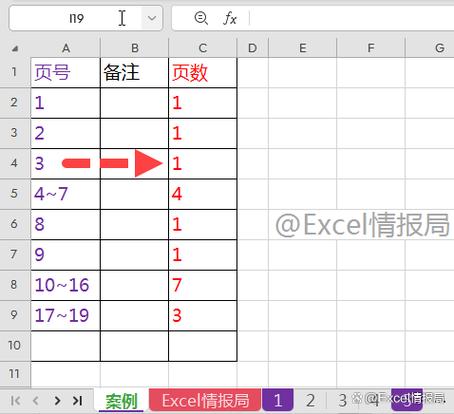This screenshot has width=454, height=414.
Task: Select column F header
Action: pyautogui.click(x=371, y=48)
